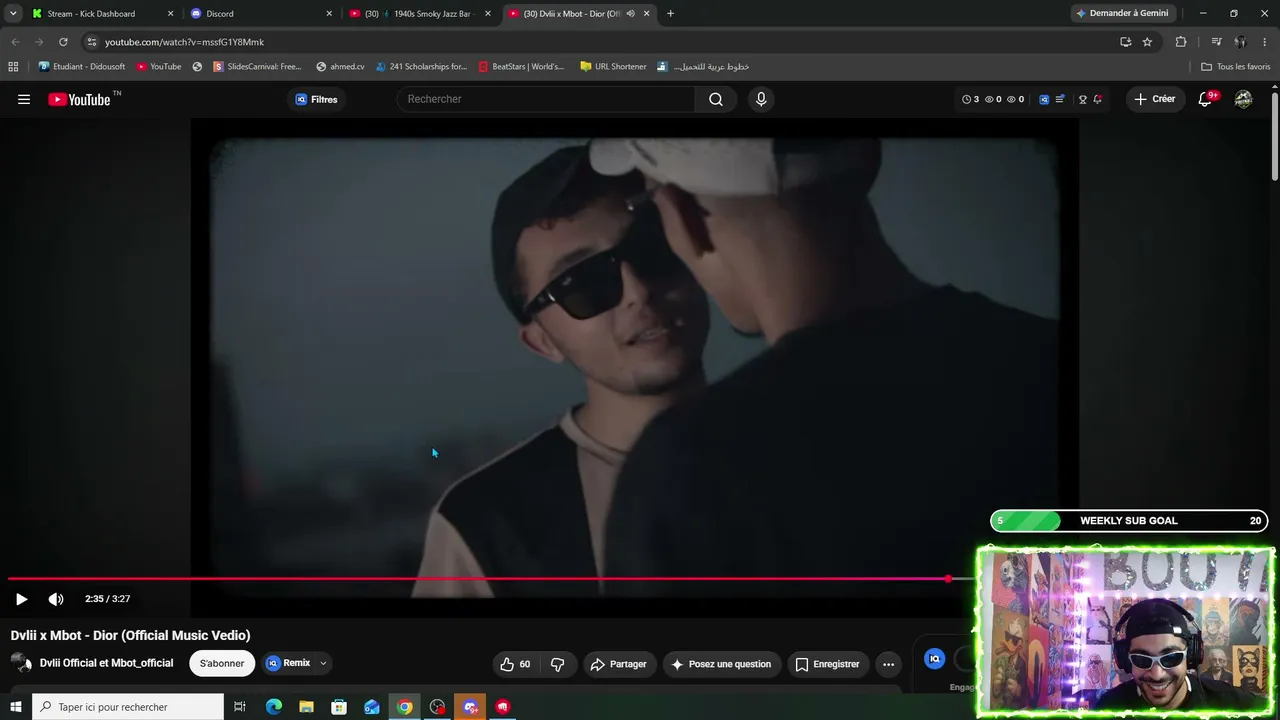The image size is (1280, 720).
Task: Open File Explorer from the taskbar
Action: coord(306,707)
